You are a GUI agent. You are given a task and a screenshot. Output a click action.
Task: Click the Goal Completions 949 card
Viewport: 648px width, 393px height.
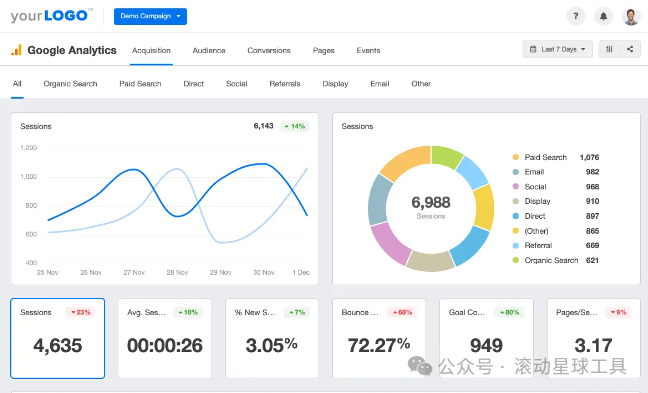[486, 338]
